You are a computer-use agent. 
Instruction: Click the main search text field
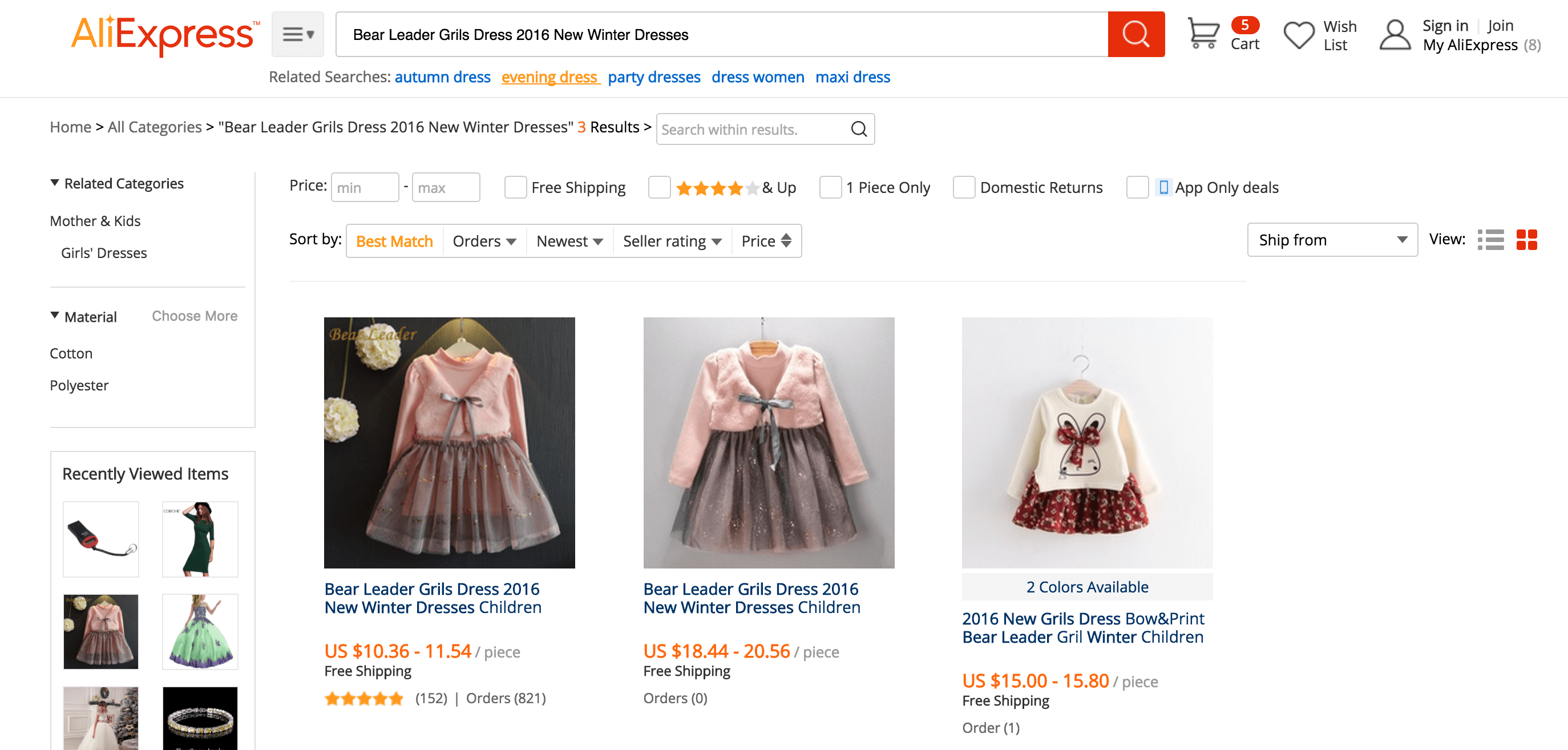[x=722, y=34]
